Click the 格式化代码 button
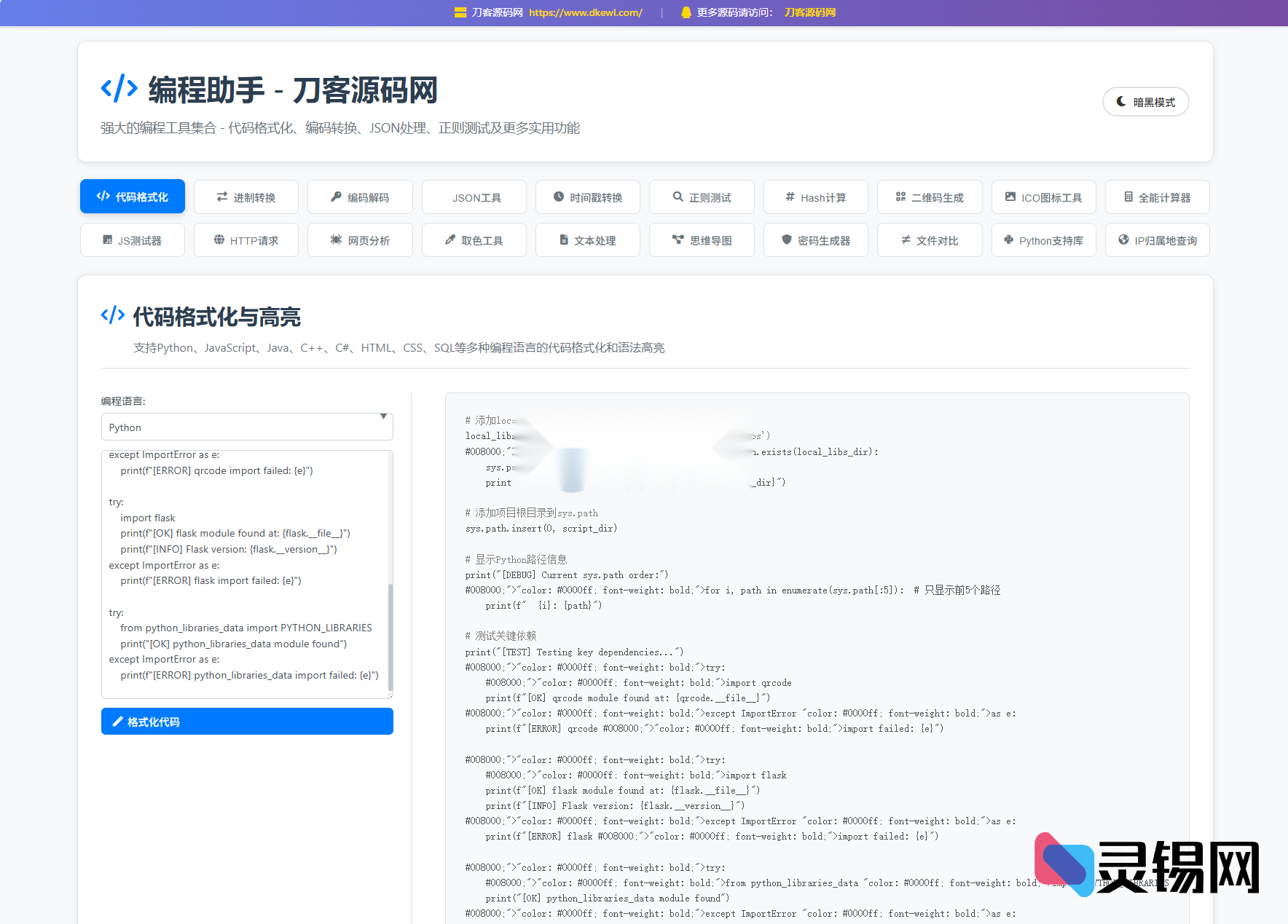The height and width of the screenshot is (924, 1288). click(246, 721)
